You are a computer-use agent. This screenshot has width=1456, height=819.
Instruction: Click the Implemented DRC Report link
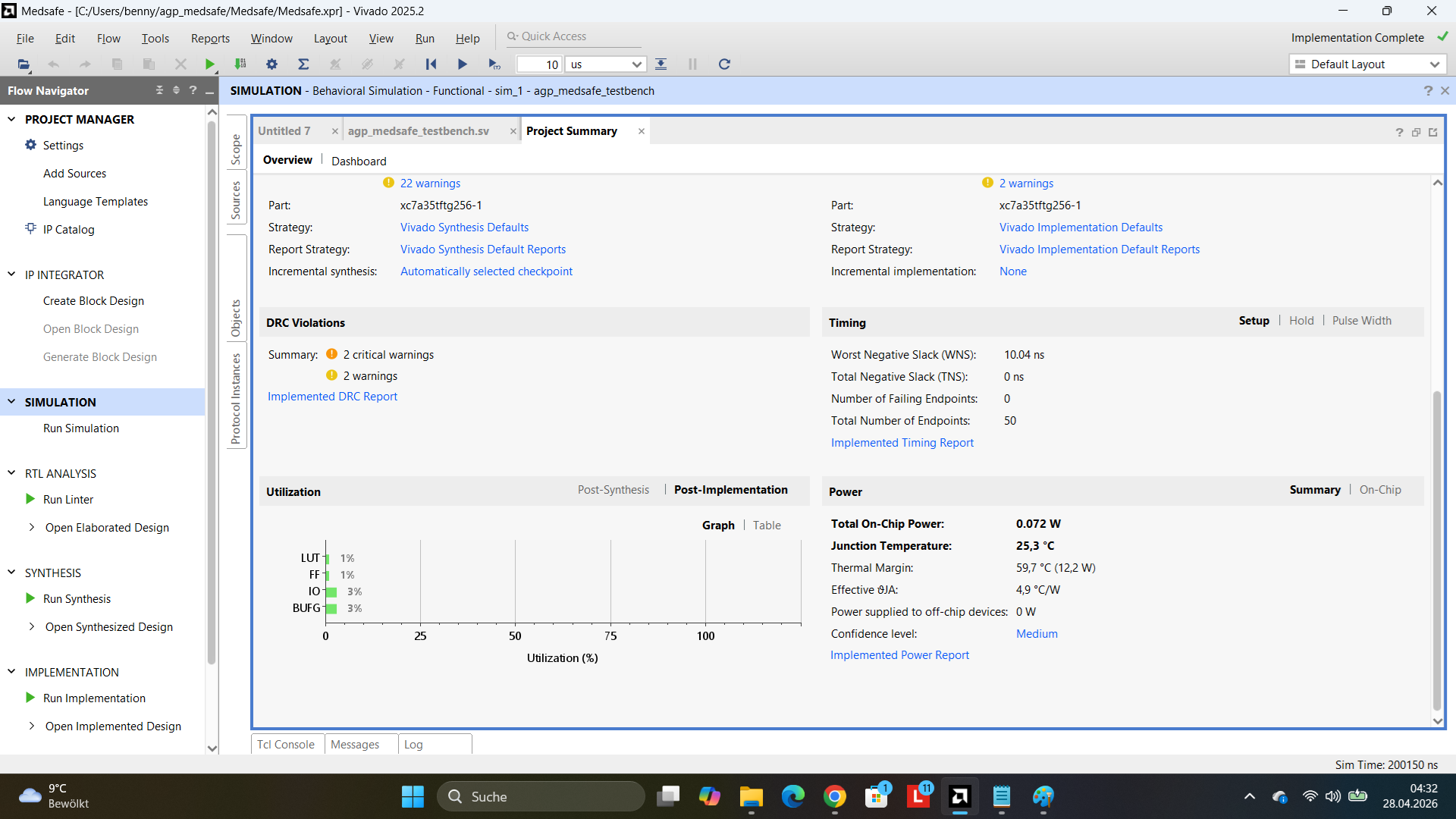332,397
